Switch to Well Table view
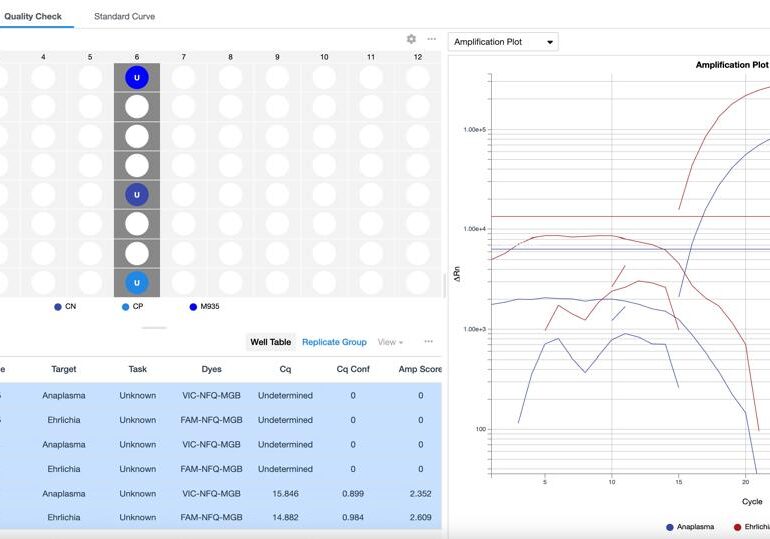 (271, 342)
